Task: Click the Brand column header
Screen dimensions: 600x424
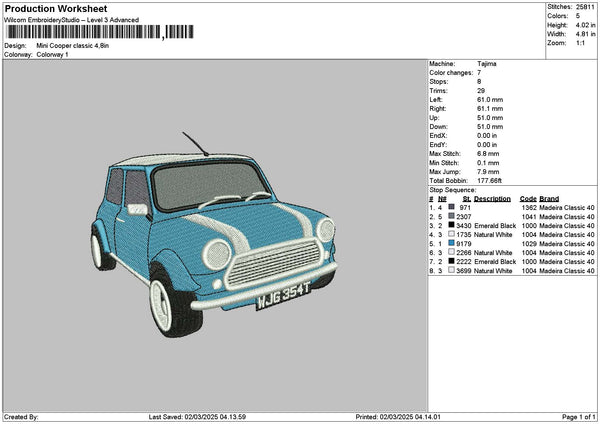Action: click(x=551, y=198)
